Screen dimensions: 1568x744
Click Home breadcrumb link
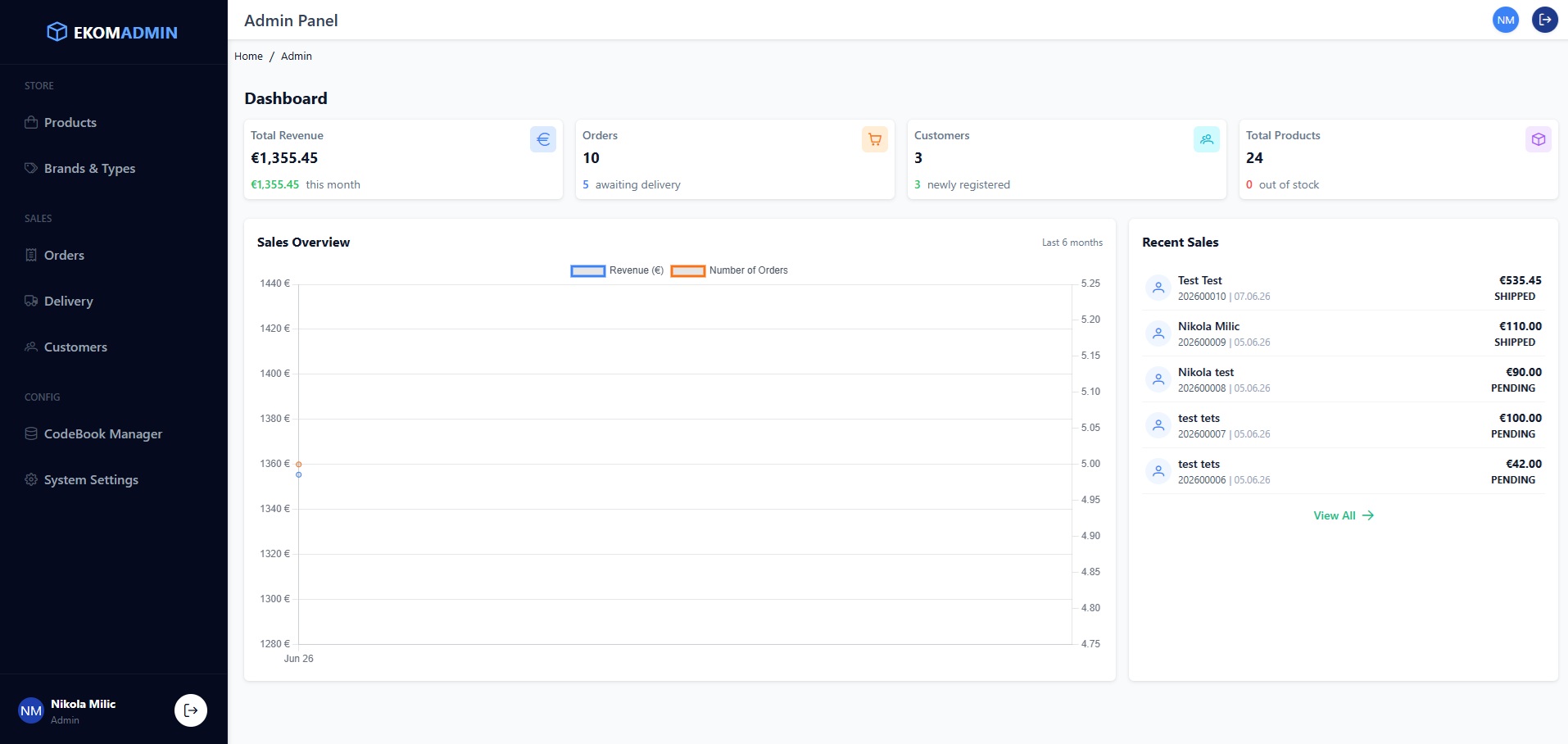[x=248, y=56]
